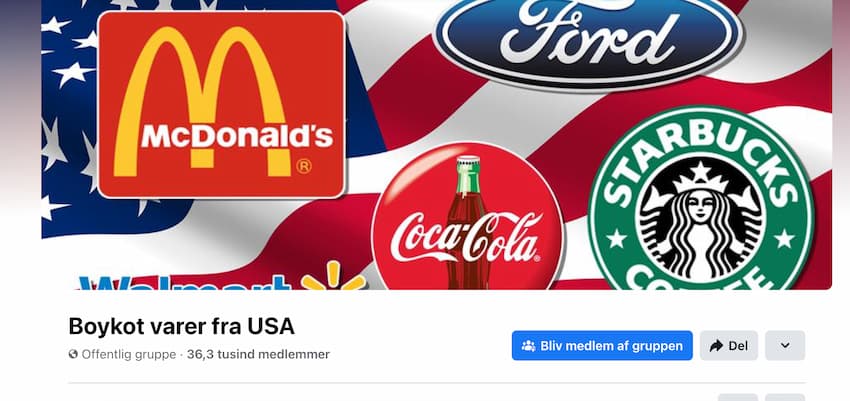The image size is (850, 401).
Task: Click the second partially visible button below the chevron
Action: [x=785, y=397]
